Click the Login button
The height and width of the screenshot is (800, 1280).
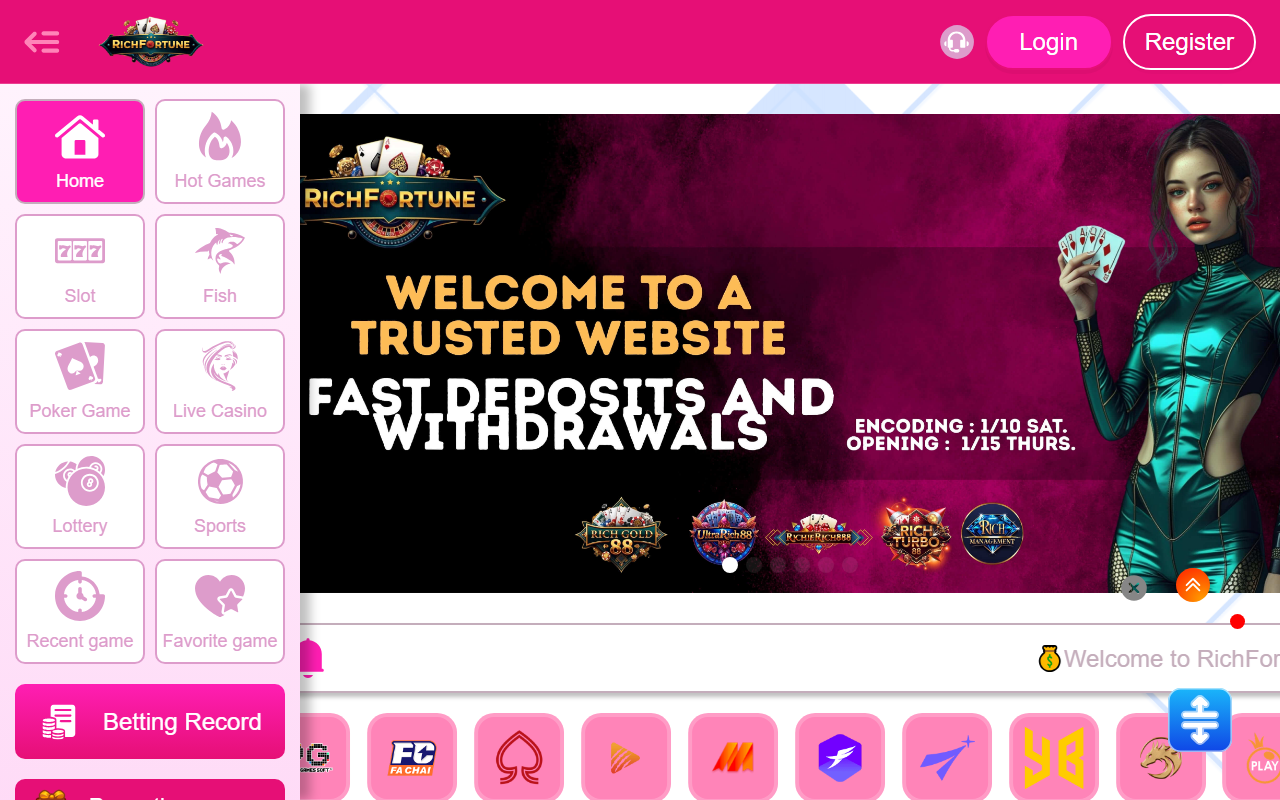tap(1048, 42)
